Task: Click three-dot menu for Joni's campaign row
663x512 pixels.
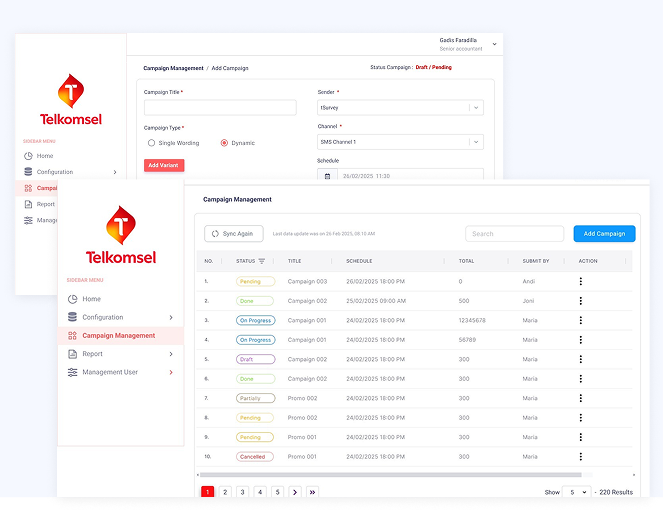Action: [580, 301]
